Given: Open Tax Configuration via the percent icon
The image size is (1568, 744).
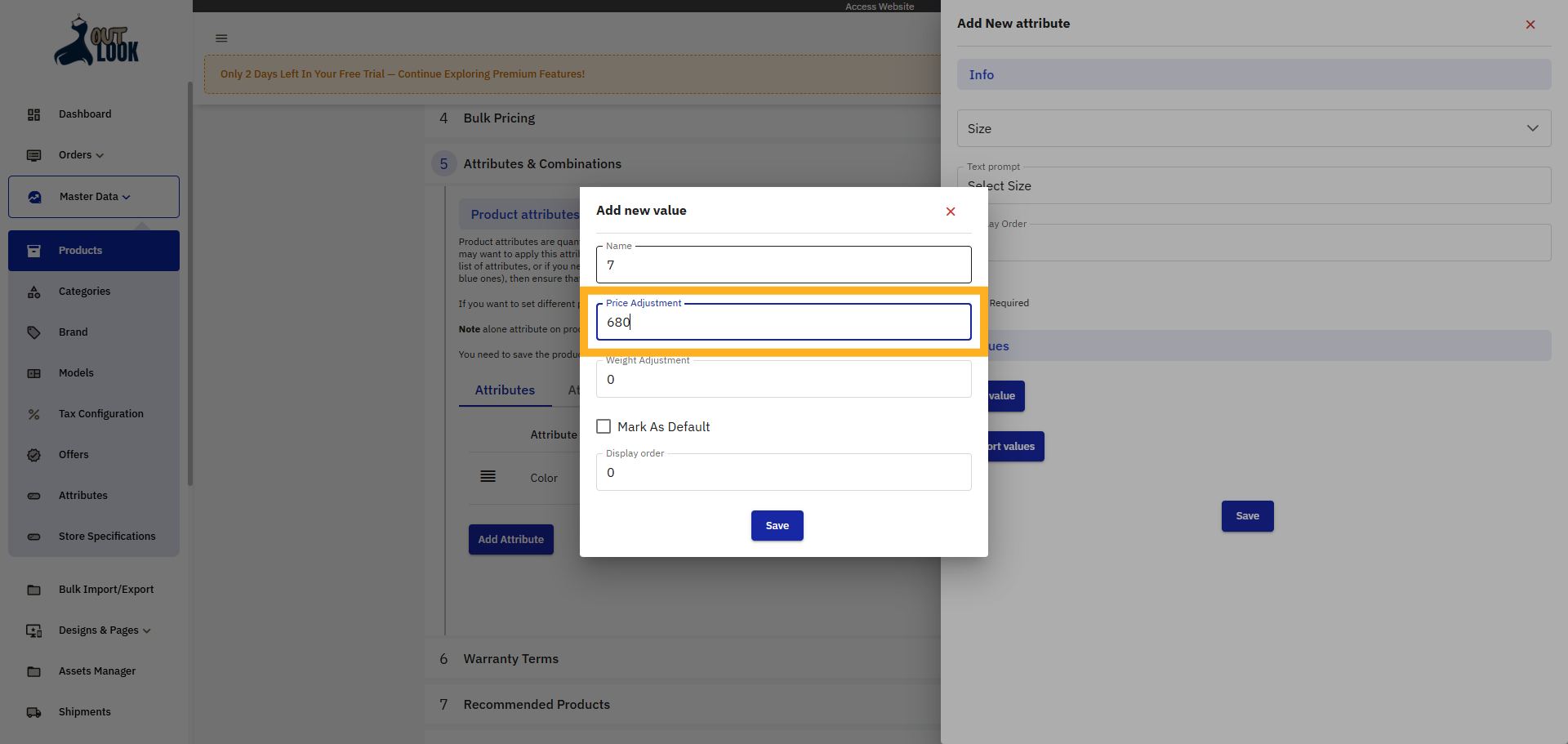Looking at the screenshot, I should click(33, 414).
